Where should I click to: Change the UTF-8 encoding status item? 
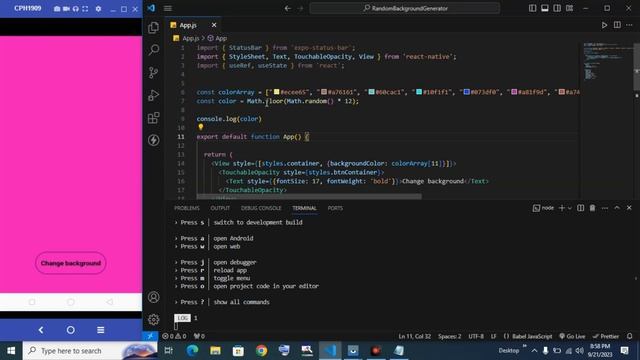point(476,336)
